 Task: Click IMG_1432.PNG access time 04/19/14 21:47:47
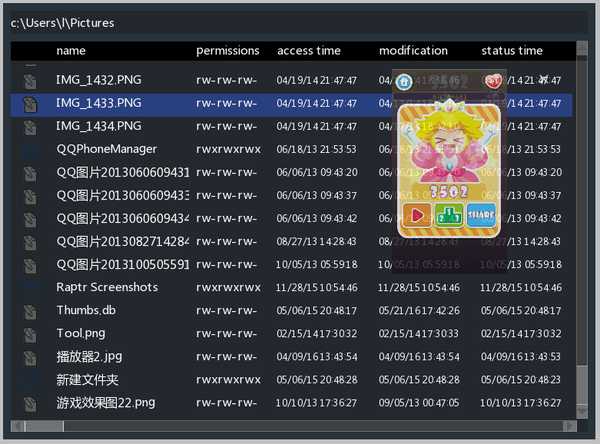pyautogui.click(x=316, y=80)
